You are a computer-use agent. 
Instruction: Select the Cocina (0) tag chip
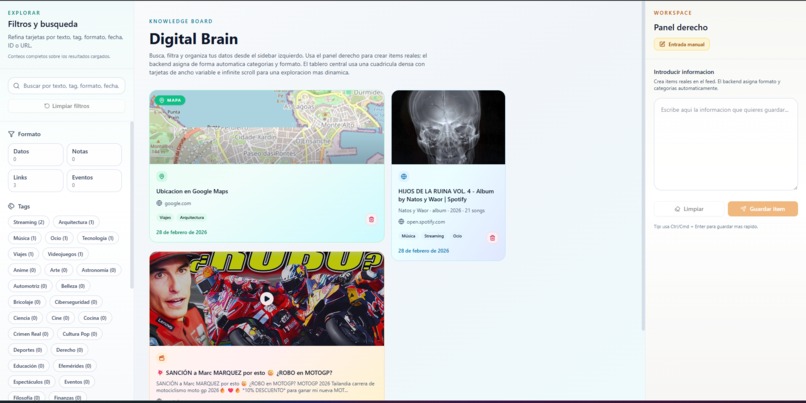95,318
